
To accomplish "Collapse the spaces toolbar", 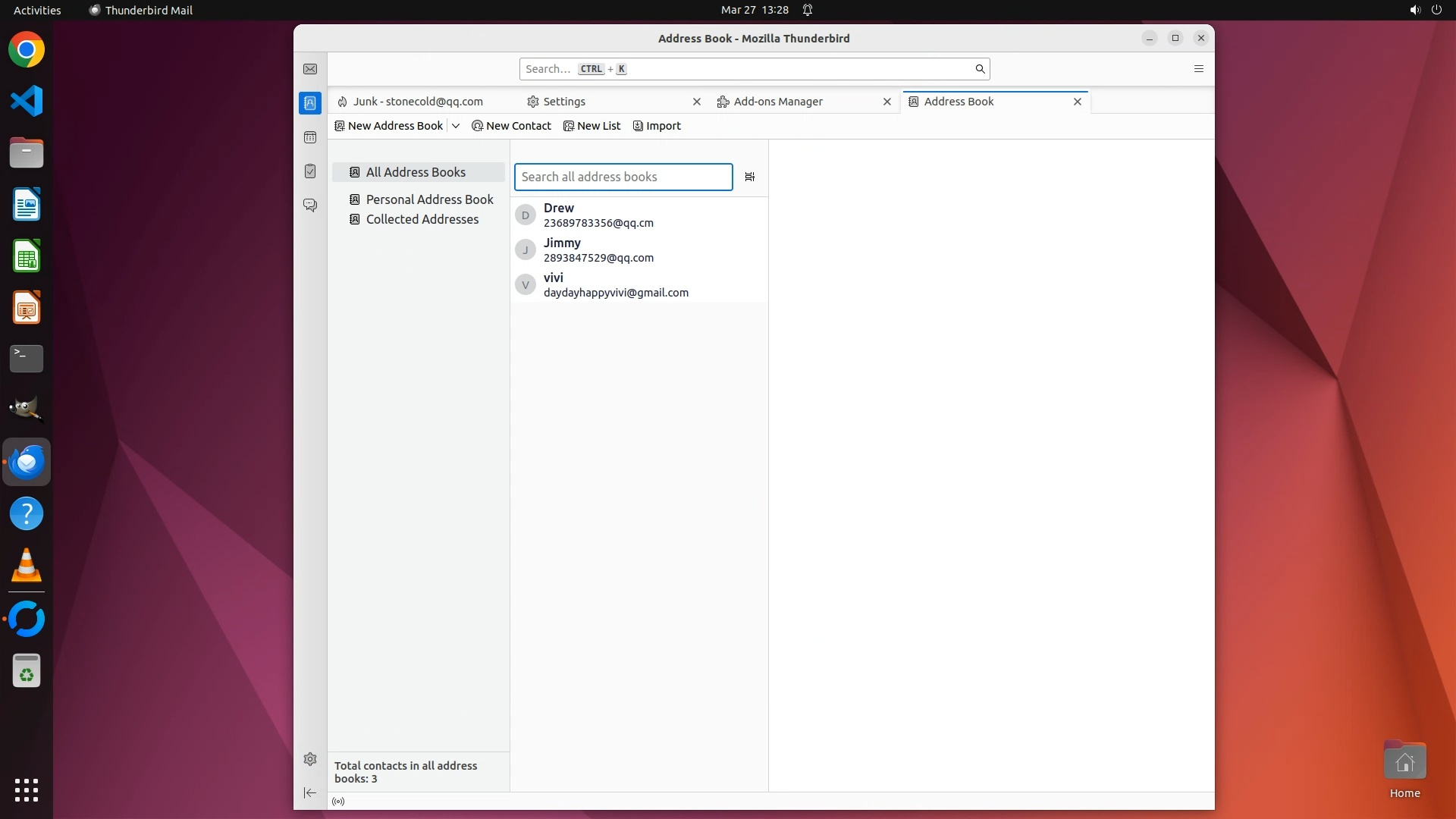I will coord(310,793).
